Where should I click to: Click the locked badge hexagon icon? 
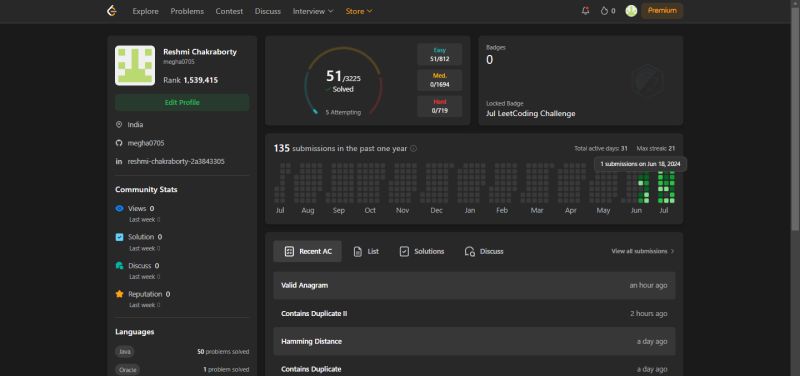coord(647,81)
